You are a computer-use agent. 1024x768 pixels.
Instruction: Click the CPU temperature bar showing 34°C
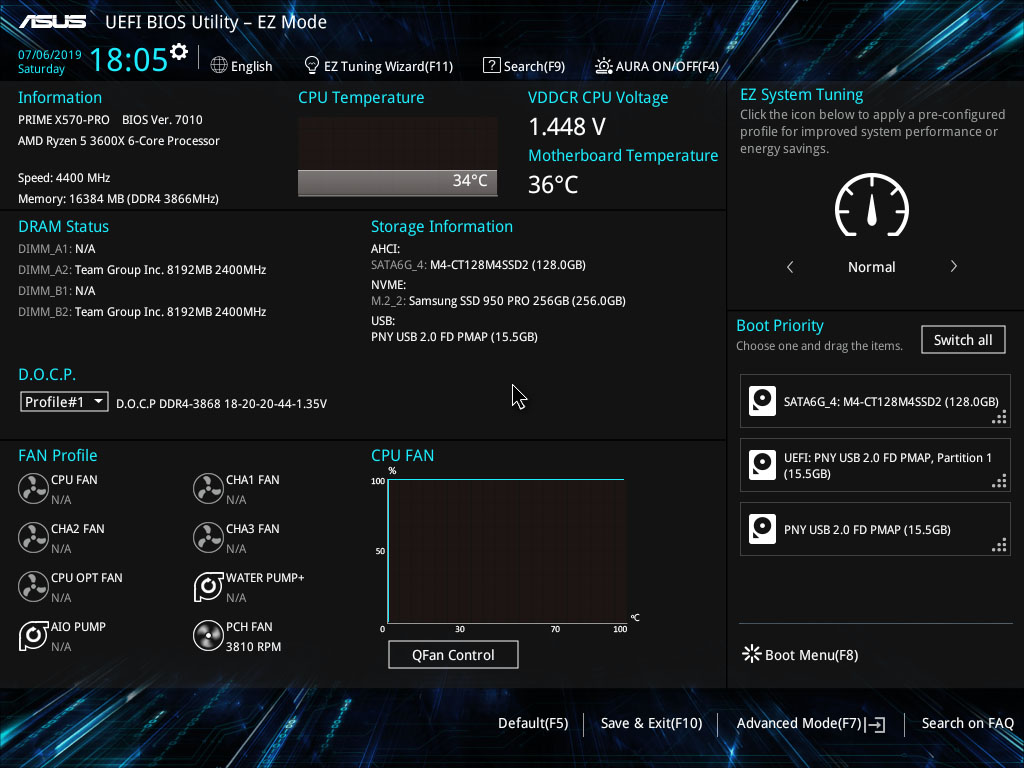click(x=397, y=182)
